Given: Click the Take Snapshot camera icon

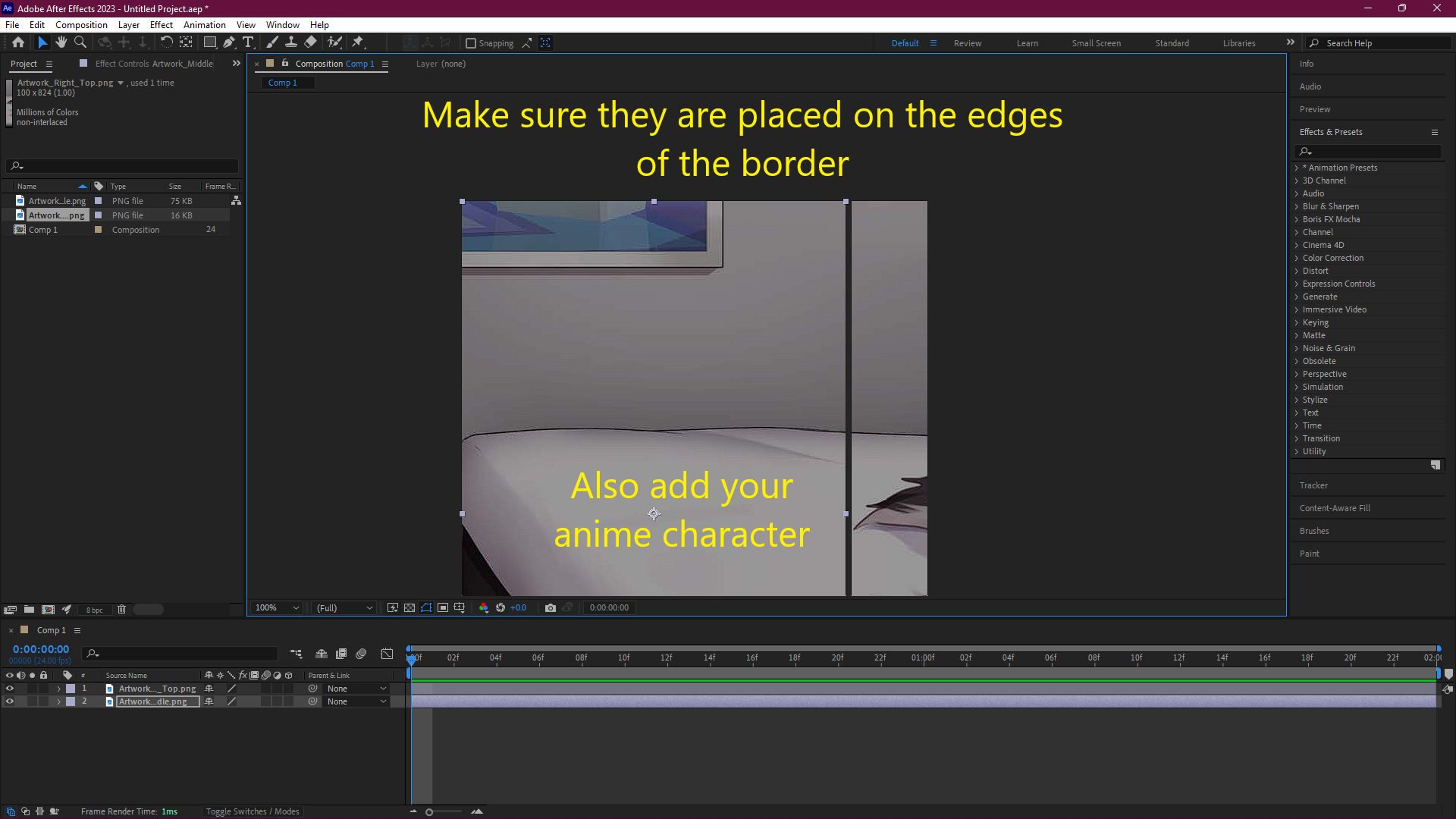Looking at the screenshot, I should 551,607.
